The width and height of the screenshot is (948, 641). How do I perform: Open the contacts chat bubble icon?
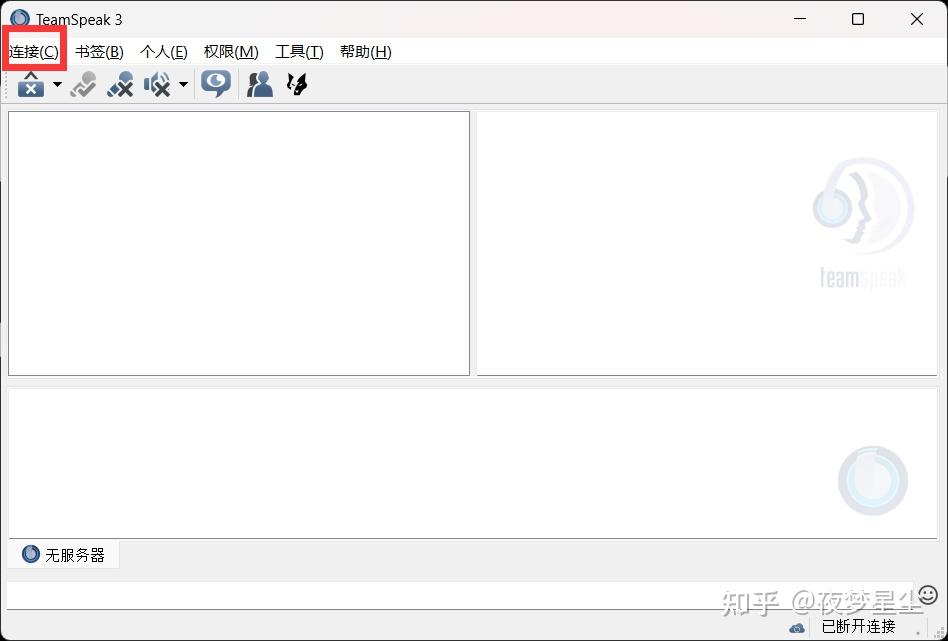(x=215, y=85)
